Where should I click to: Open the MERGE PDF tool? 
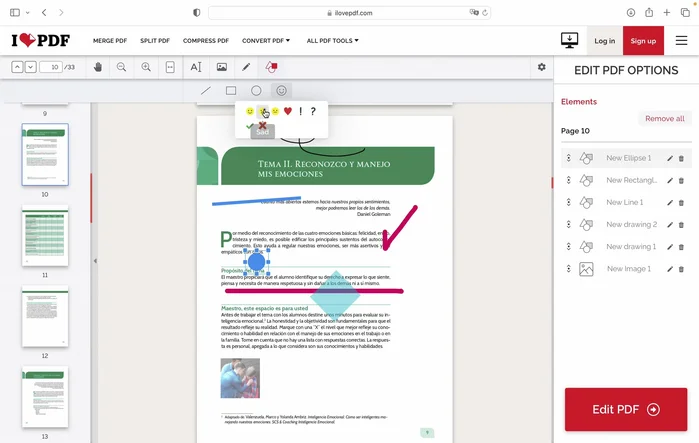[110, 41]
